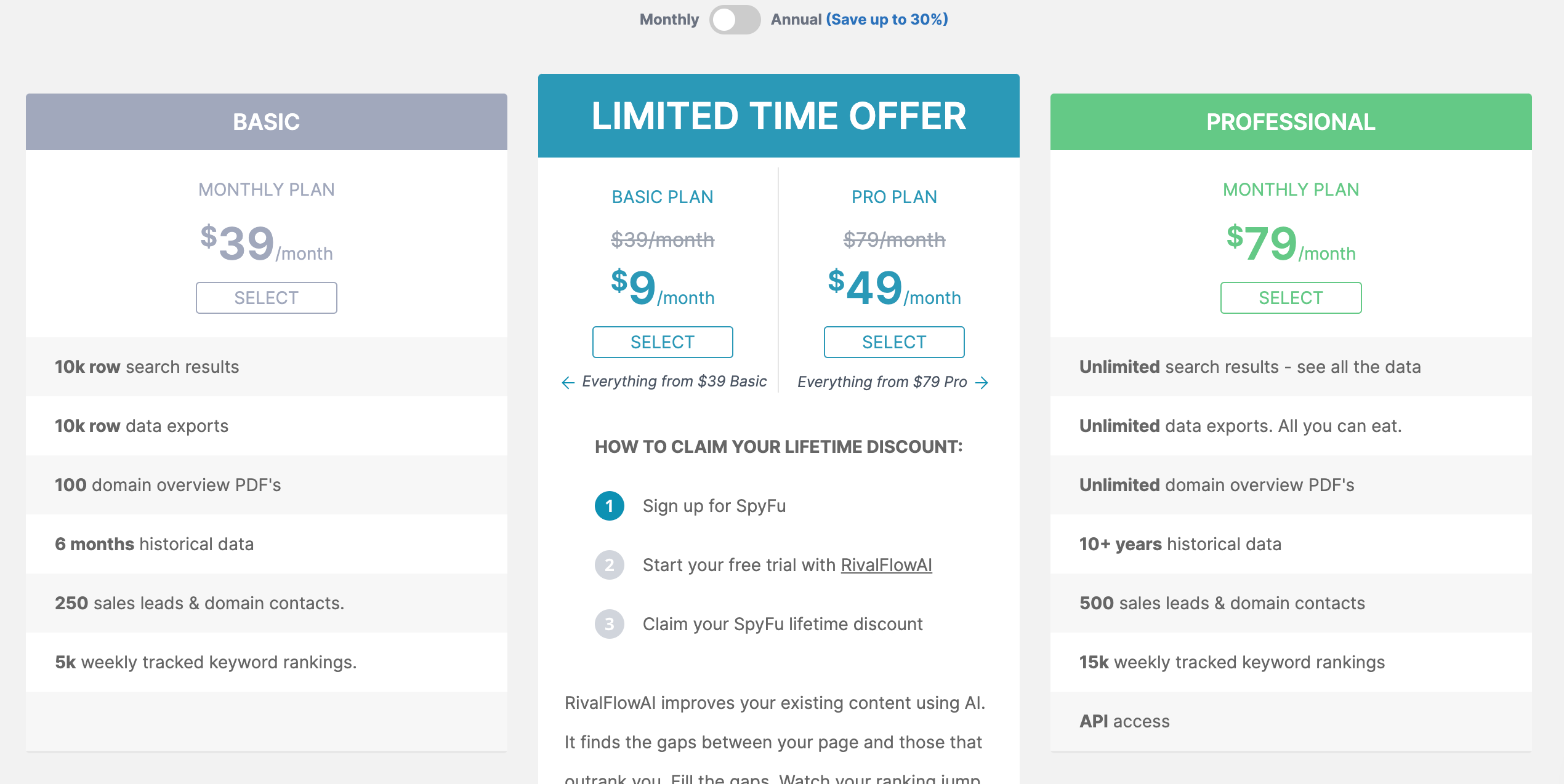Click the right arrow beside Everything from $79 Pro

[982, 383]
